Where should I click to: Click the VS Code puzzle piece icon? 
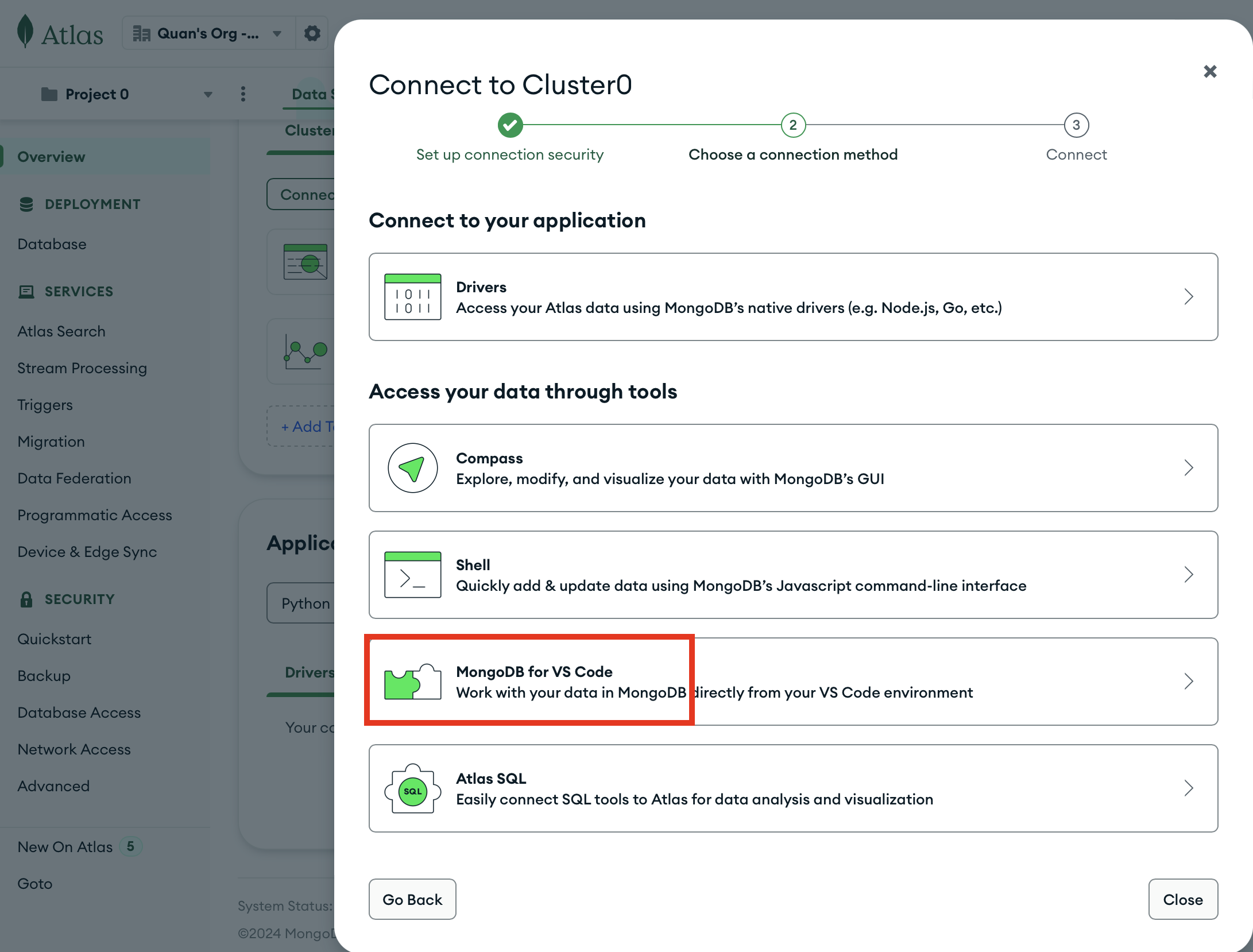pos(413,682)
